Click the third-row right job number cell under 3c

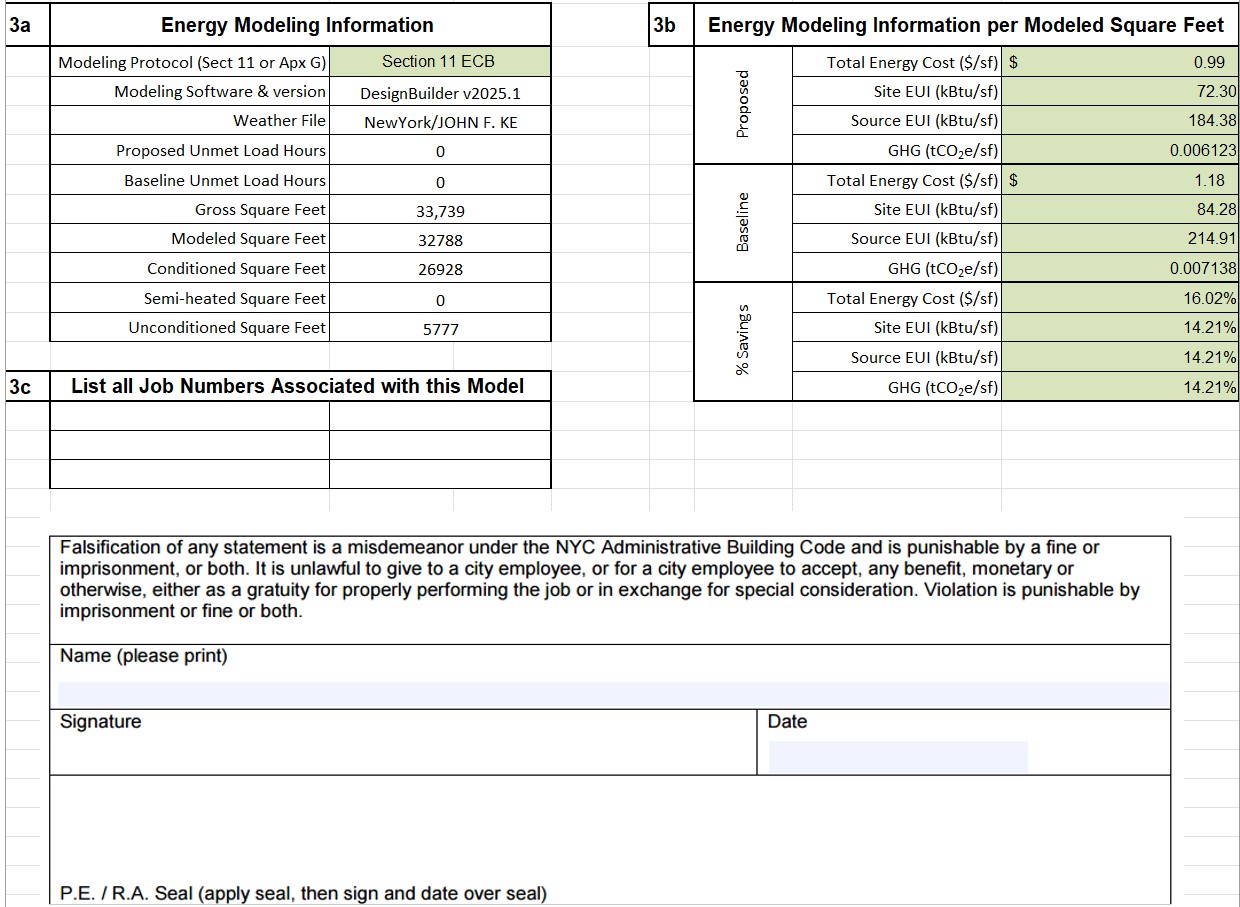[440, 474]
